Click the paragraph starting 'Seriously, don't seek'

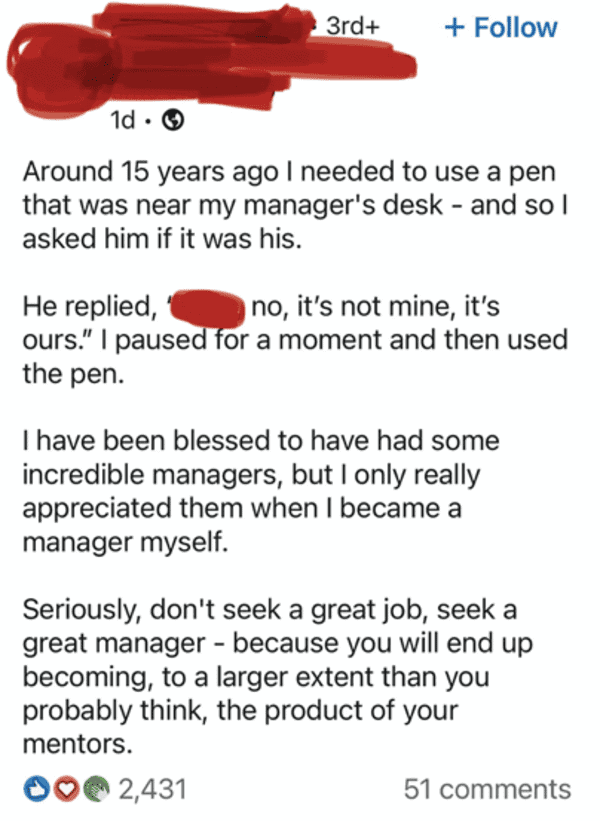[x=277, y=676]
